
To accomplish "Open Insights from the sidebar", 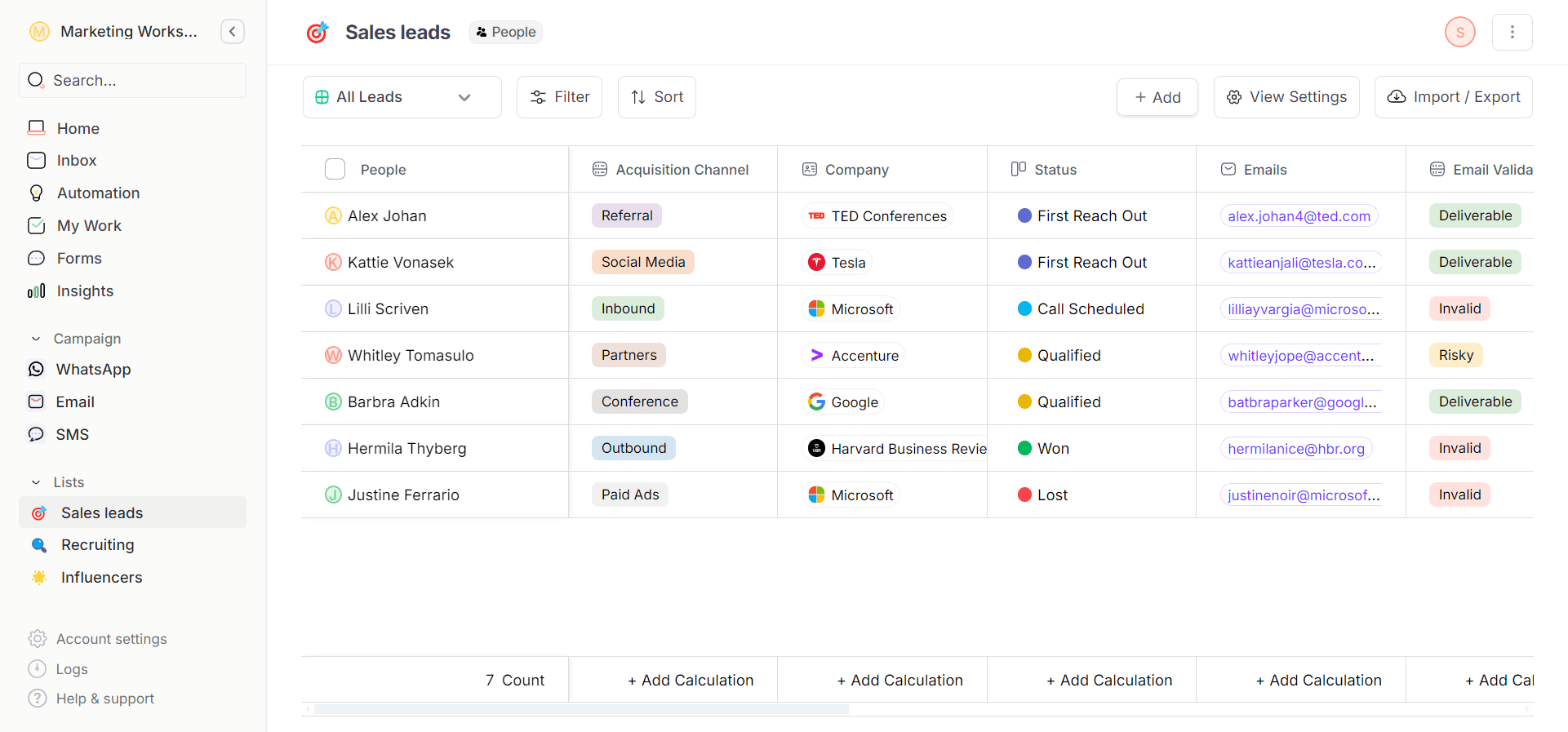I will point(85,291).
